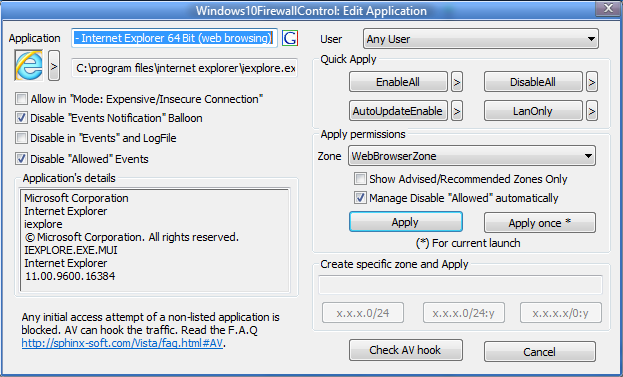Toggle Allow in Expensive/Insecure Connection mode

pyautogui.click(x=21, y=99)
